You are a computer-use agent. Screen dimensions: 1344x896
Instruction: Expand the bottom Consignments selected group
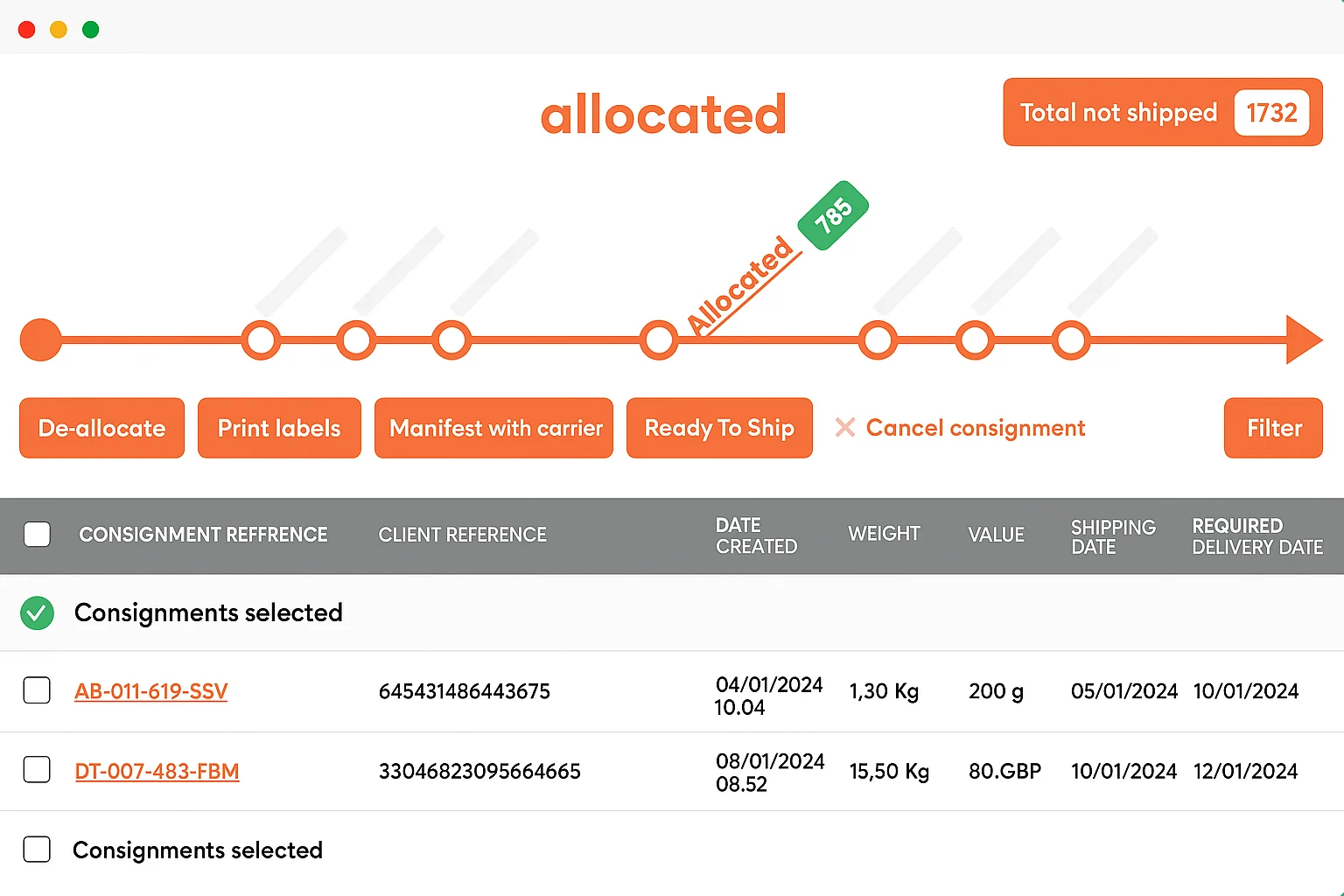198,850
